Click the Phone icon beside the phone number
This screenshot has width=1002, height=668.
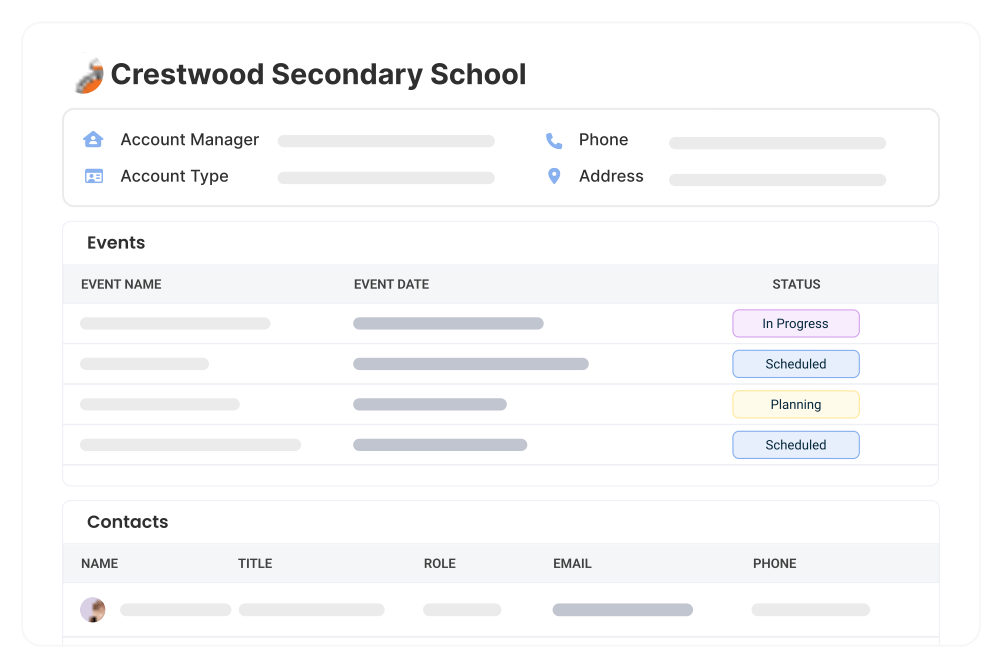554,140
